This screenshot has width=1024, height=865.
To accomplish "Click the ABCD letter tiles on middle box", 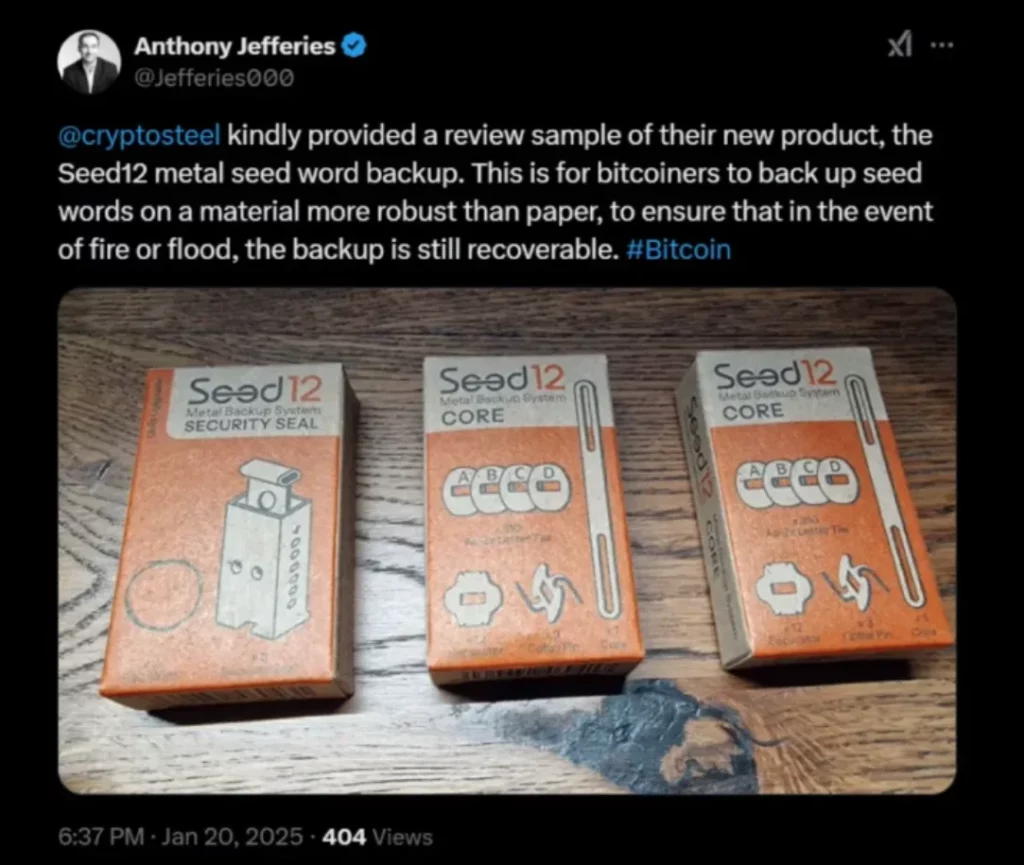I will point(507,488).
